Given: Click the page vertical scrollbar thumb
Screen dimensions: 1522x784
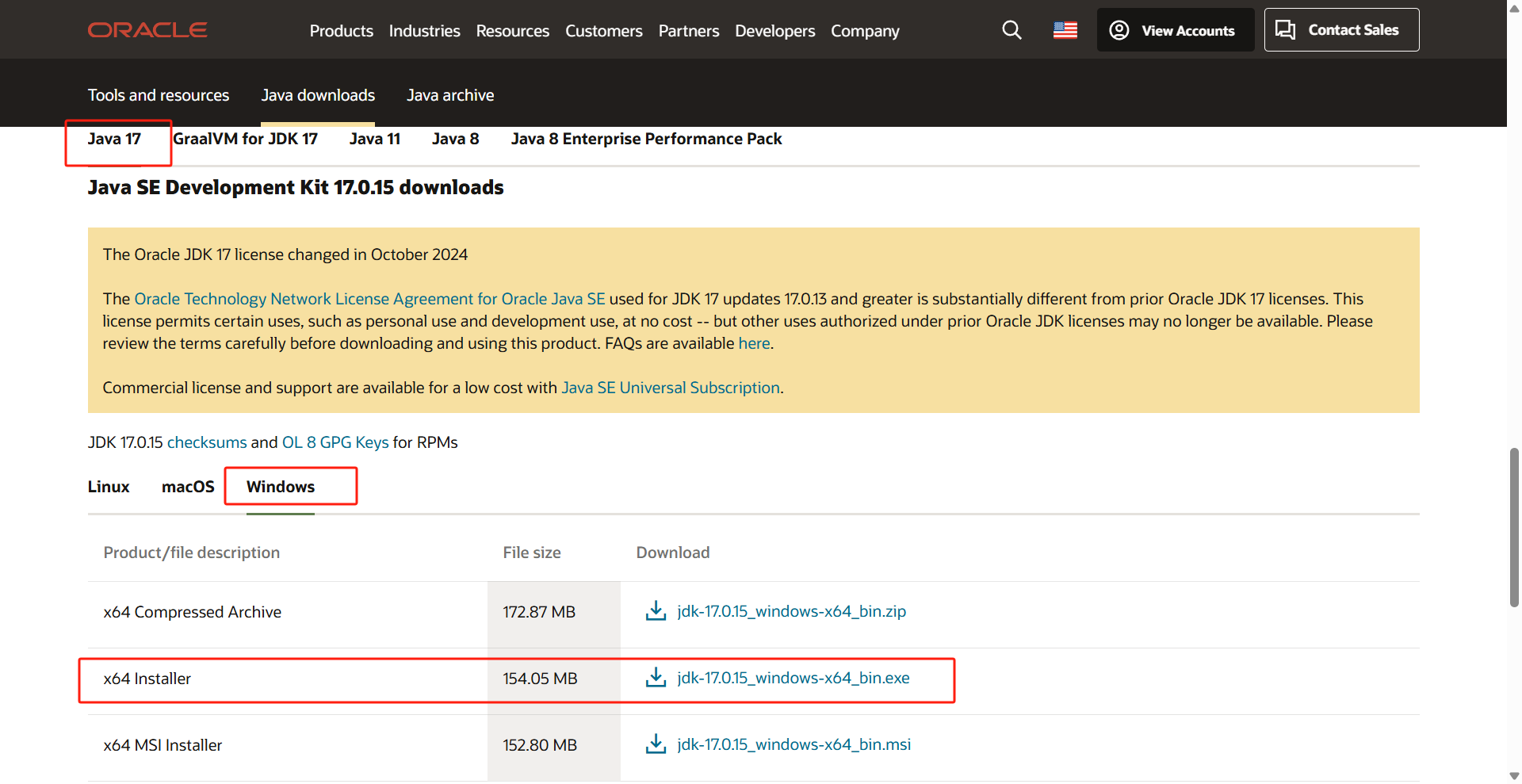Looking at the screenshot, I should point(1514,527).
